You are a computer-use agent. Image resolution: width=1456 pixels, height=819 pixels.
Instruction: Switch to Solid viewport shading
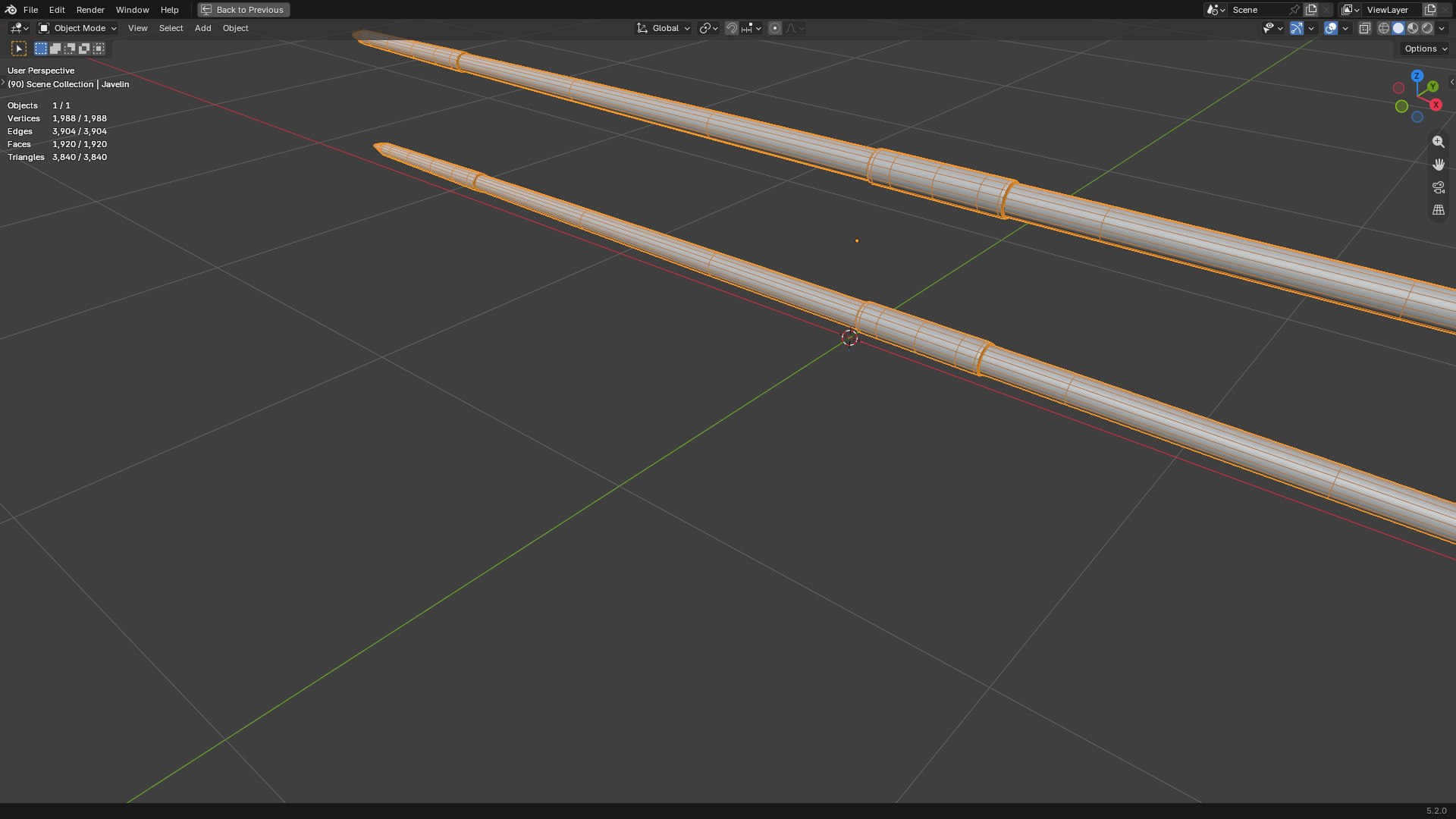pos(1398,28)
